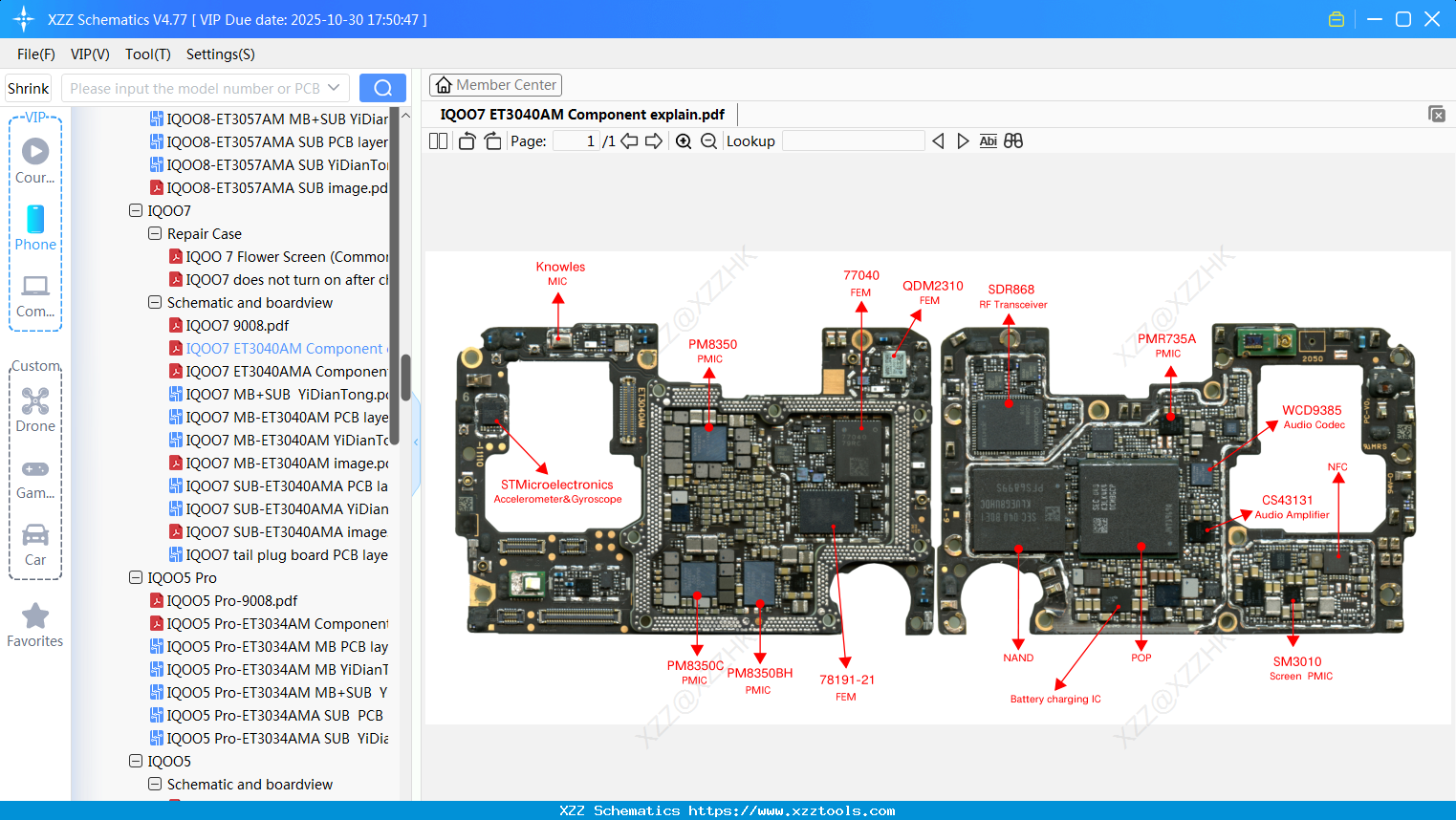1456x820 pixels.
Task: Open the Phone schematics section
Action: [35, 227]
